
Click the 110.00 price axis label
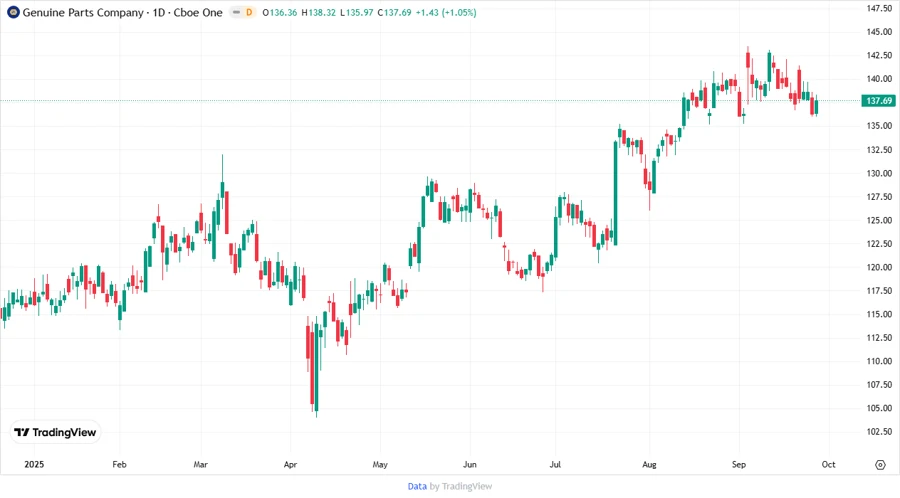pyautogui.click(x=879, y=361)
